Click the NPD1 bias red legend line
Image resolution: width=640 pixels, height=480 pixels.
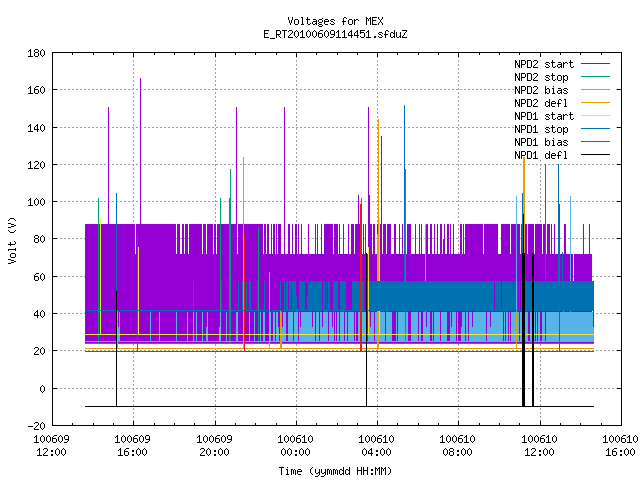595,142
